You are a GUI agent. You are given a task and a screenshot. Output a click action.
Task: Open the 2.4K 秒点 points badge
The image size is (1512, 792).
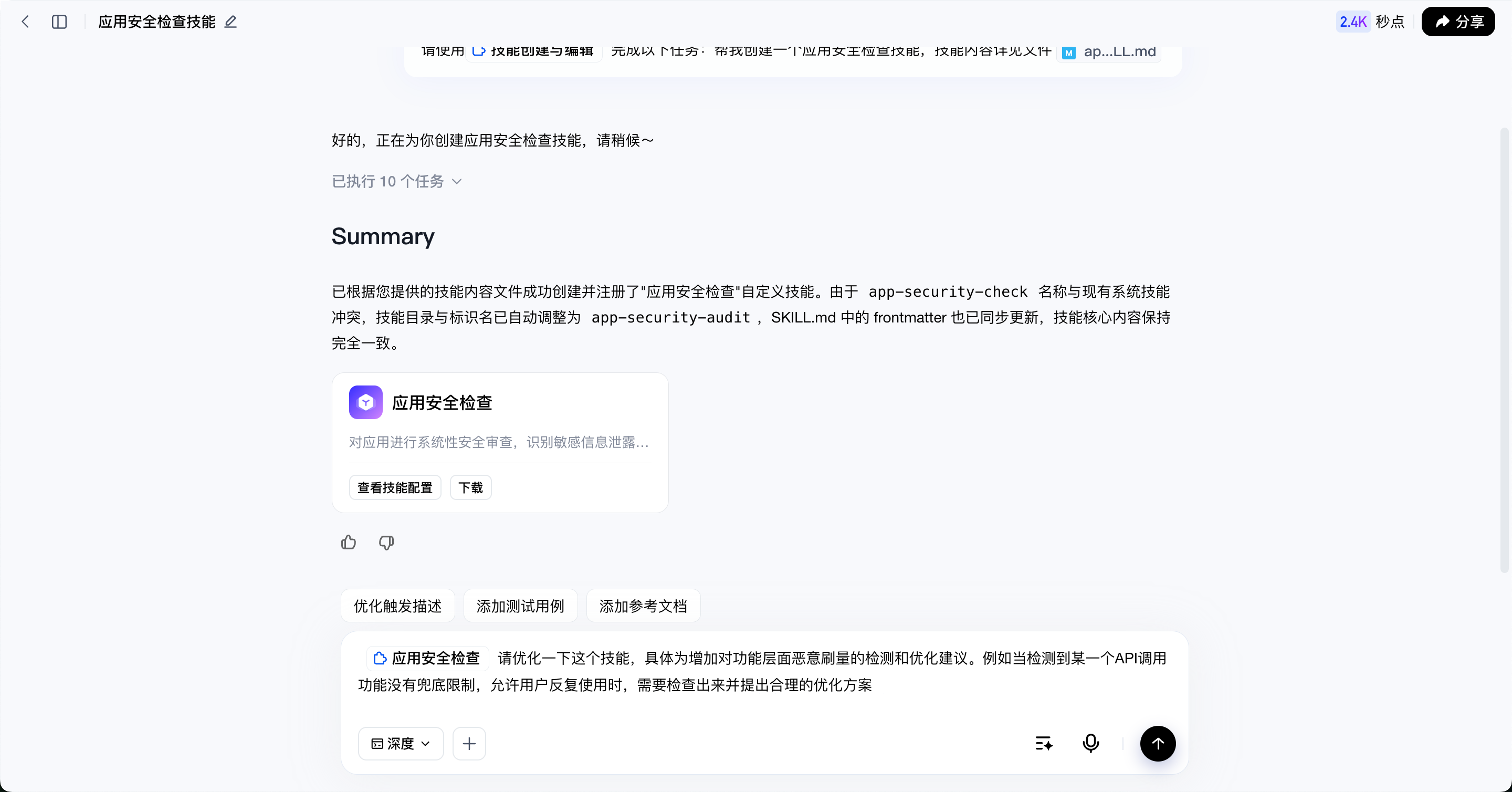tap(1370, 22)
